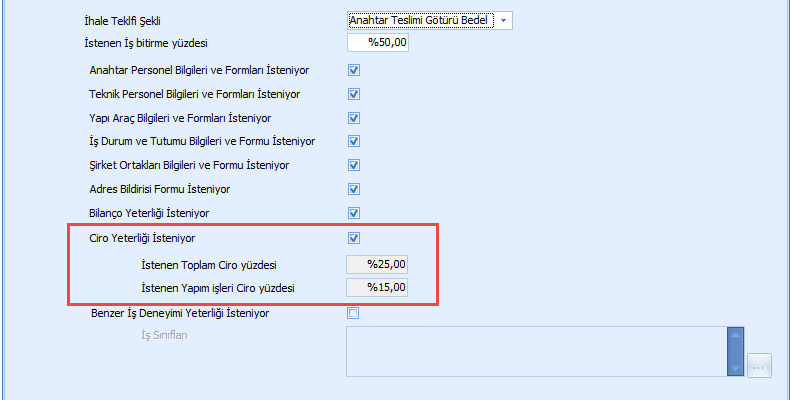The height and width of the screenshot is (400, 792).
Task: Toggle İş Durum ve Tutumu Bilgileri checkbox
Action: (x=353, y=142)
